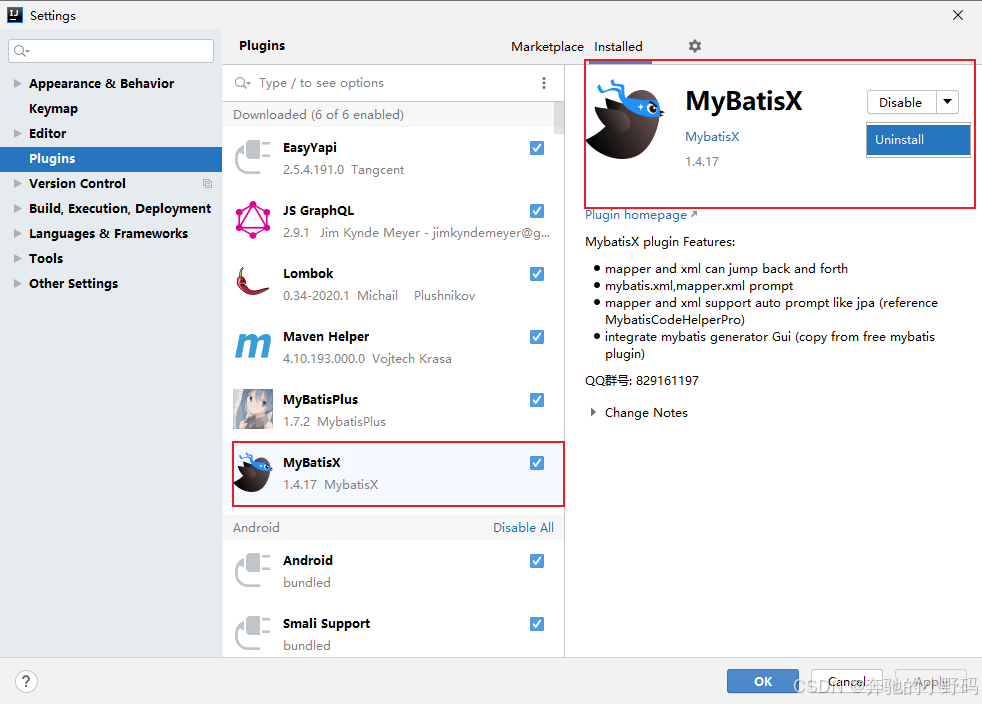Select Plugins in the settings sidebar
Image resolution: width=982 pixels, height=704 pixels.
(x=111, y=158)
